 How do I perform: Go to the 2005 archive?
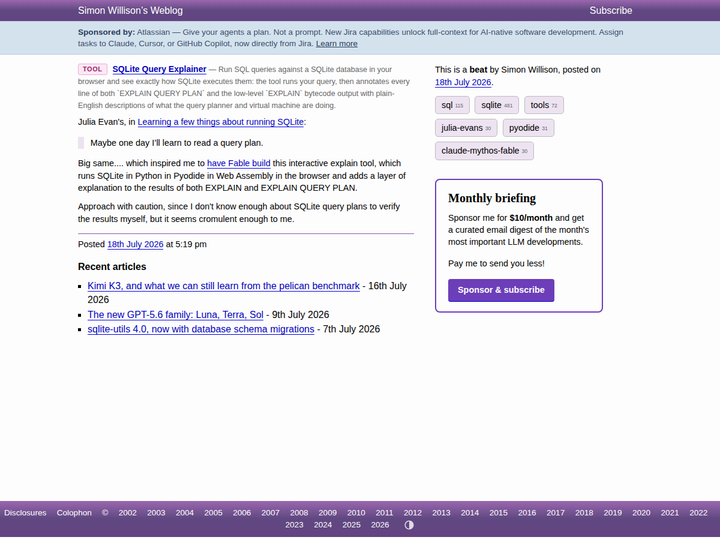coord(213,512)
